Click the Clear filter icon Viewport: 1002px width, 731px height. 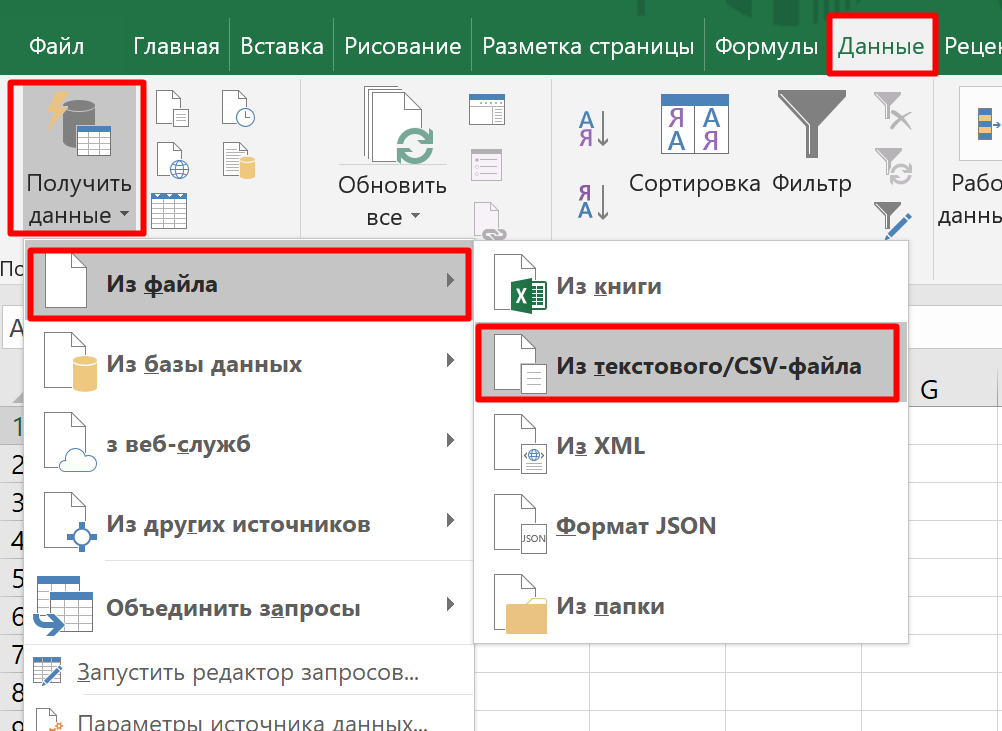point(892,110)
